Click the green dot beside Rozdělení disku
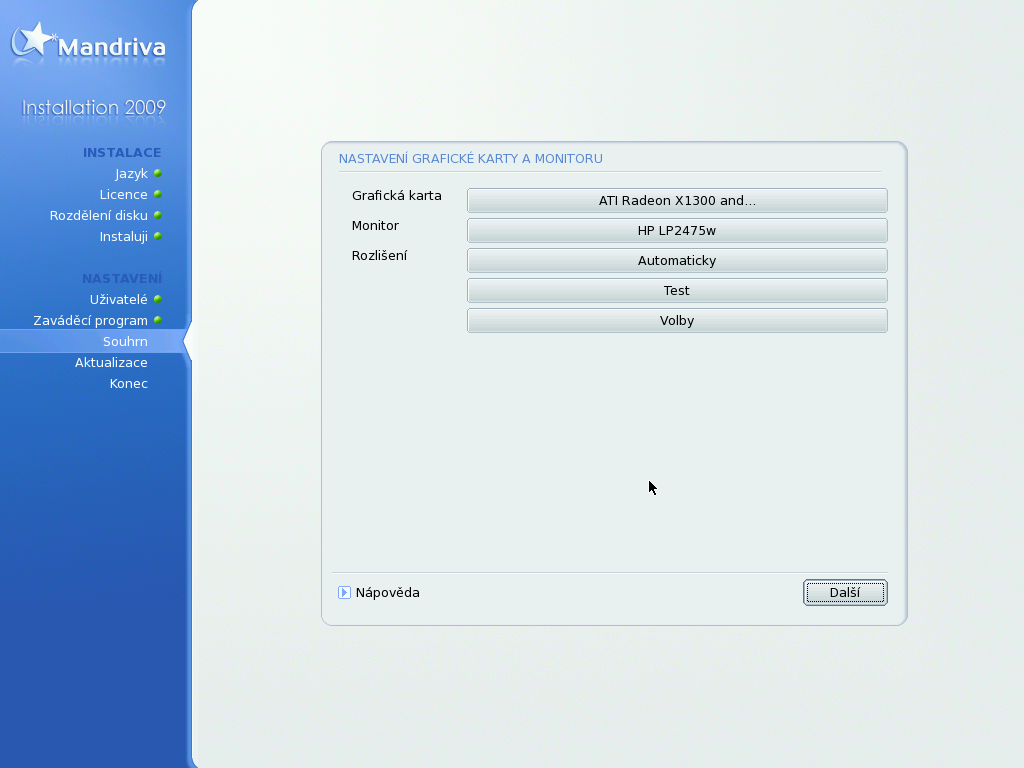 click(157, 215)
